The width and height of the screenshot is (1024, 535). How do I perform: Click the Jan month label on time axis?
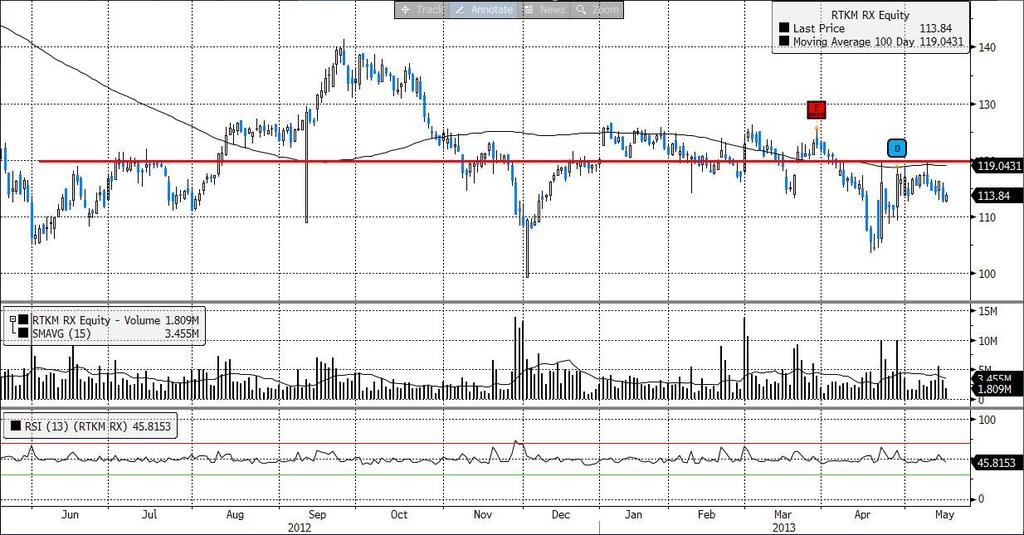(633, 515)
